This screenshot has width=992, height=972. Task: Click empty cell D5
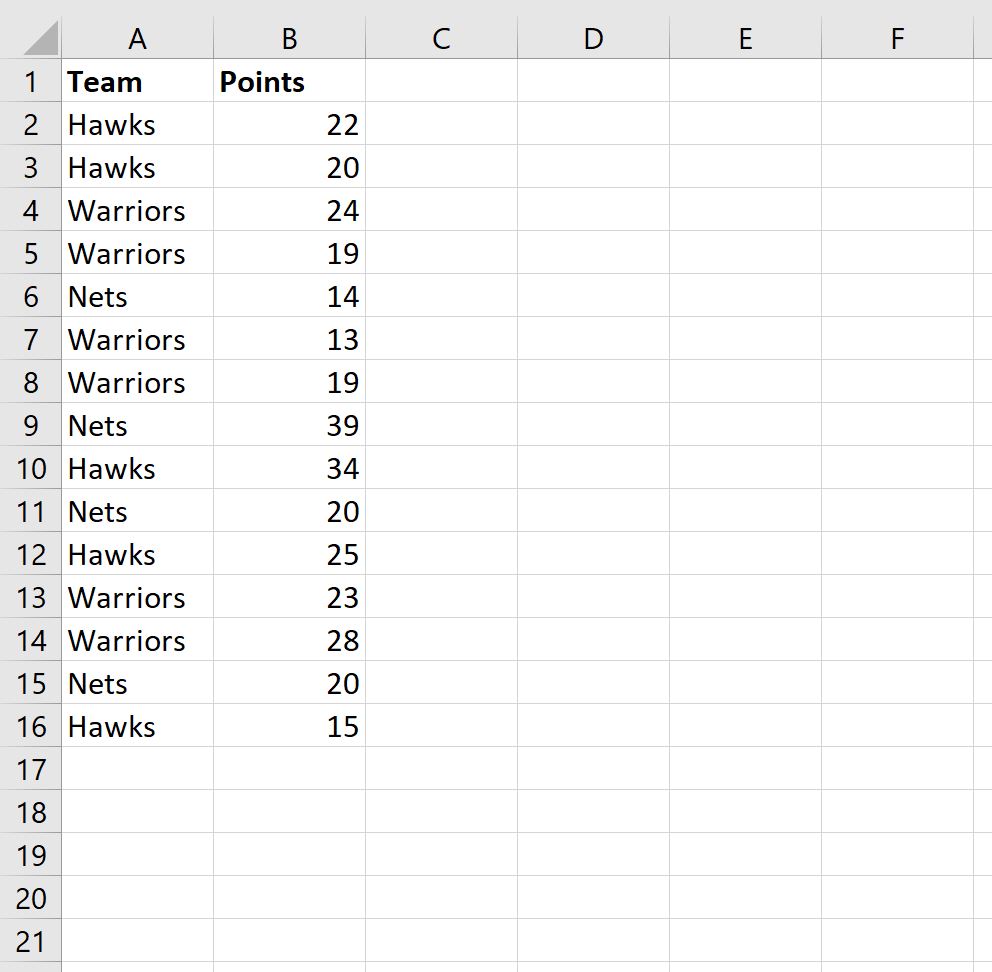click(593, 253)
